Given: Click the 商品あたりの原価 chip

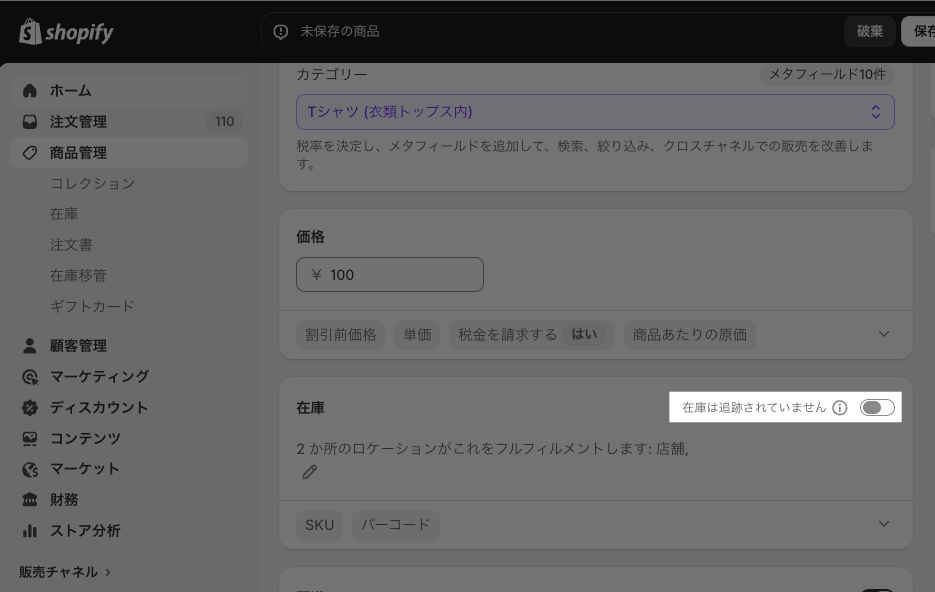Looking at the screenshot, I should pos(689,334).
